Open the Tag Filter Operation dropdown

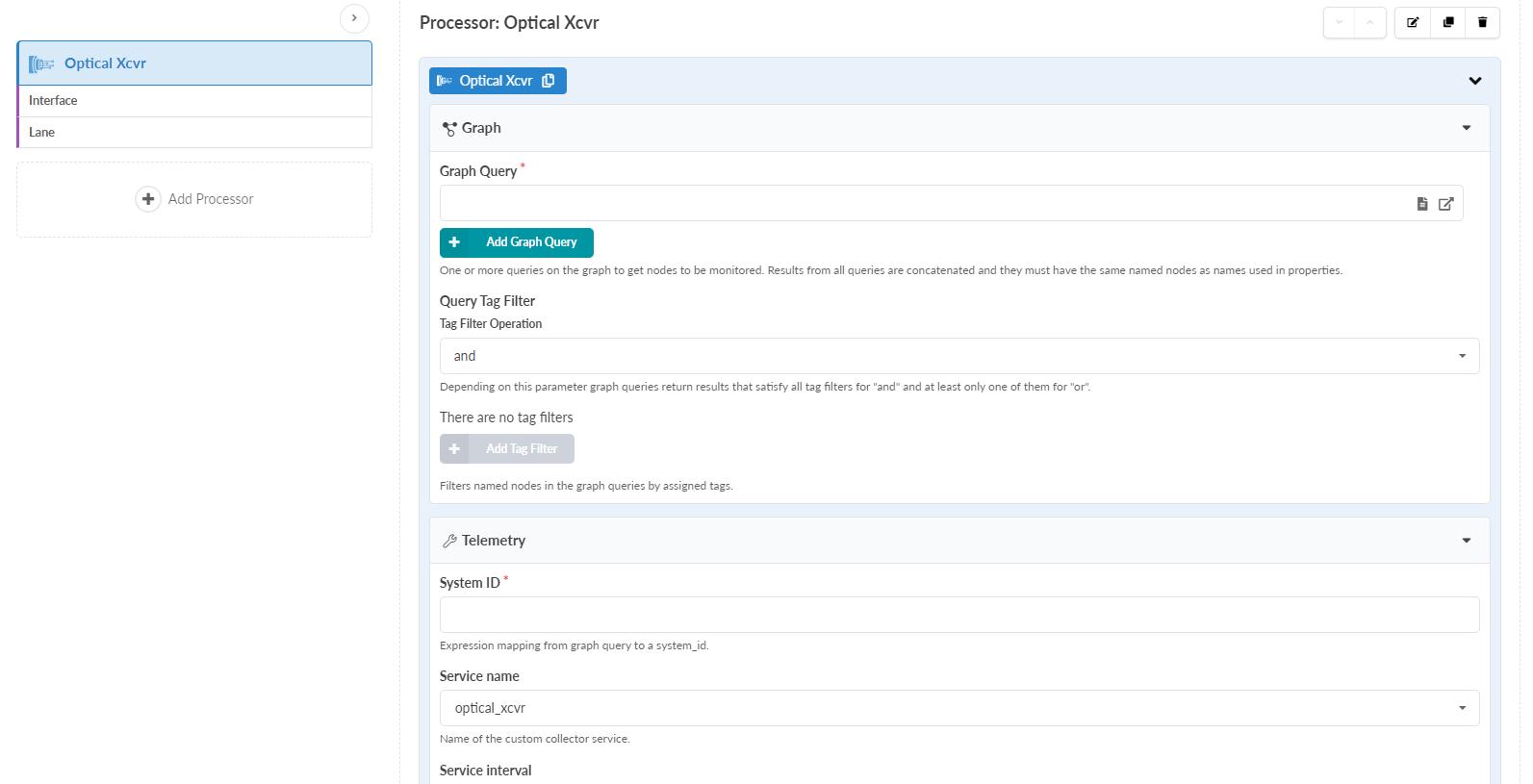tap(958, 356)
